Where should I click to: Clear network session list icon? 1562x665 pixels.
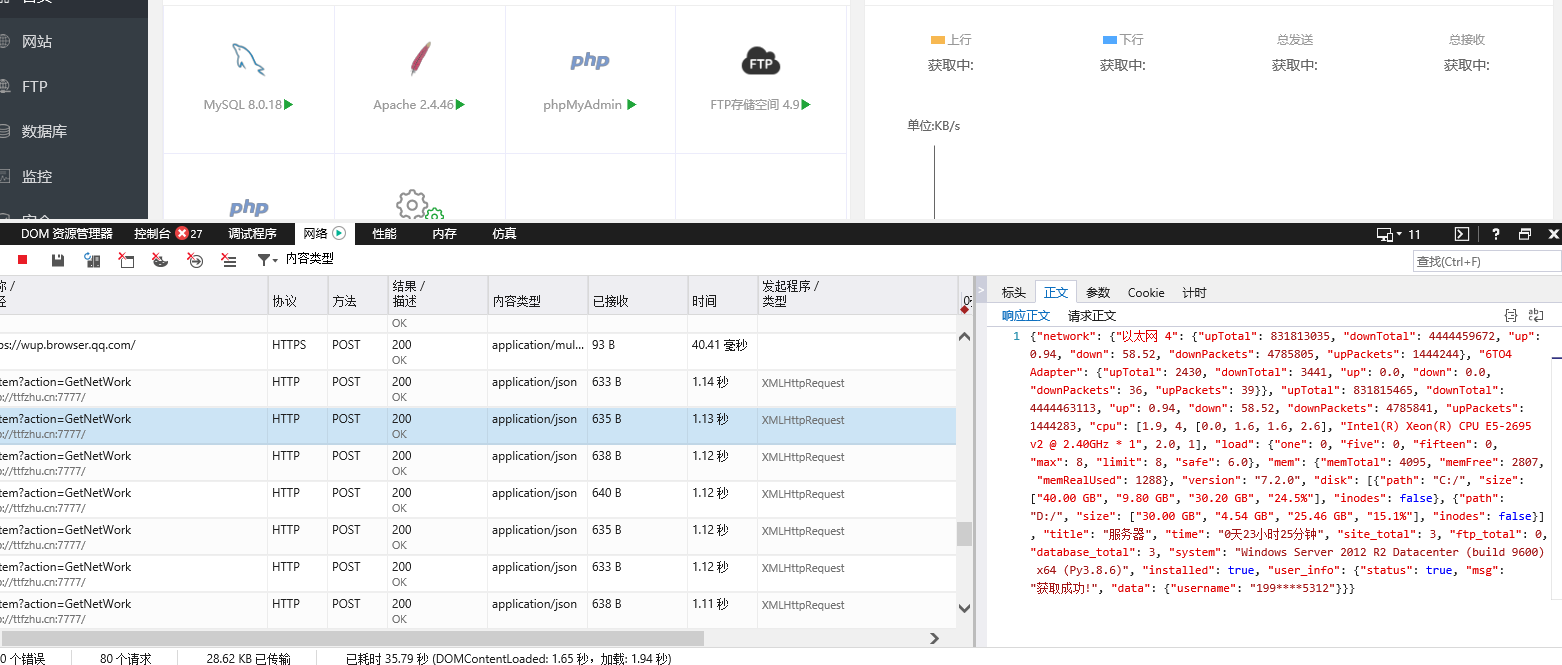click(229, 260)
